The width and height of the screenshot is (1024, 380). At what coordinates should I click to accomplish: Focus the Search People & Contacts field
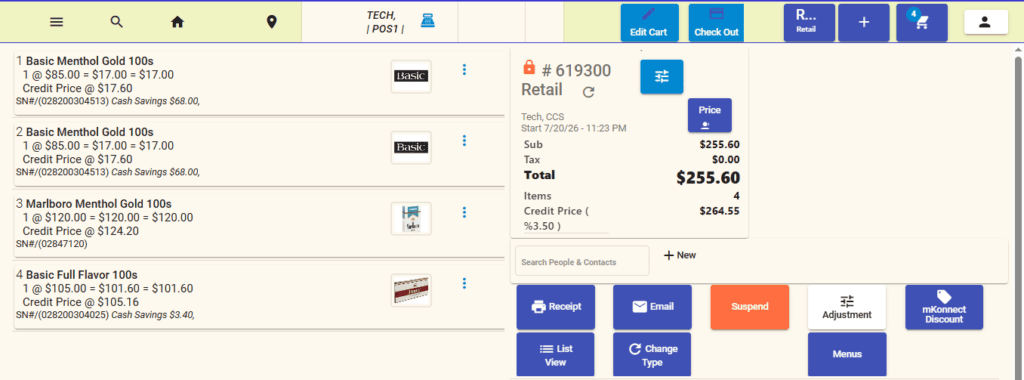click(x=582, y=261)
